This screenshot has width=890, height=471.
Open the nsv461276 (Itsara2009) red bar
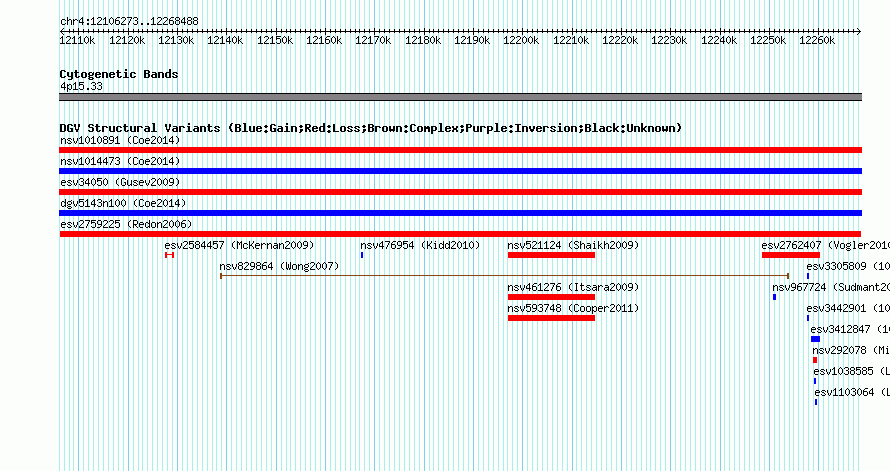pos(551,297)
